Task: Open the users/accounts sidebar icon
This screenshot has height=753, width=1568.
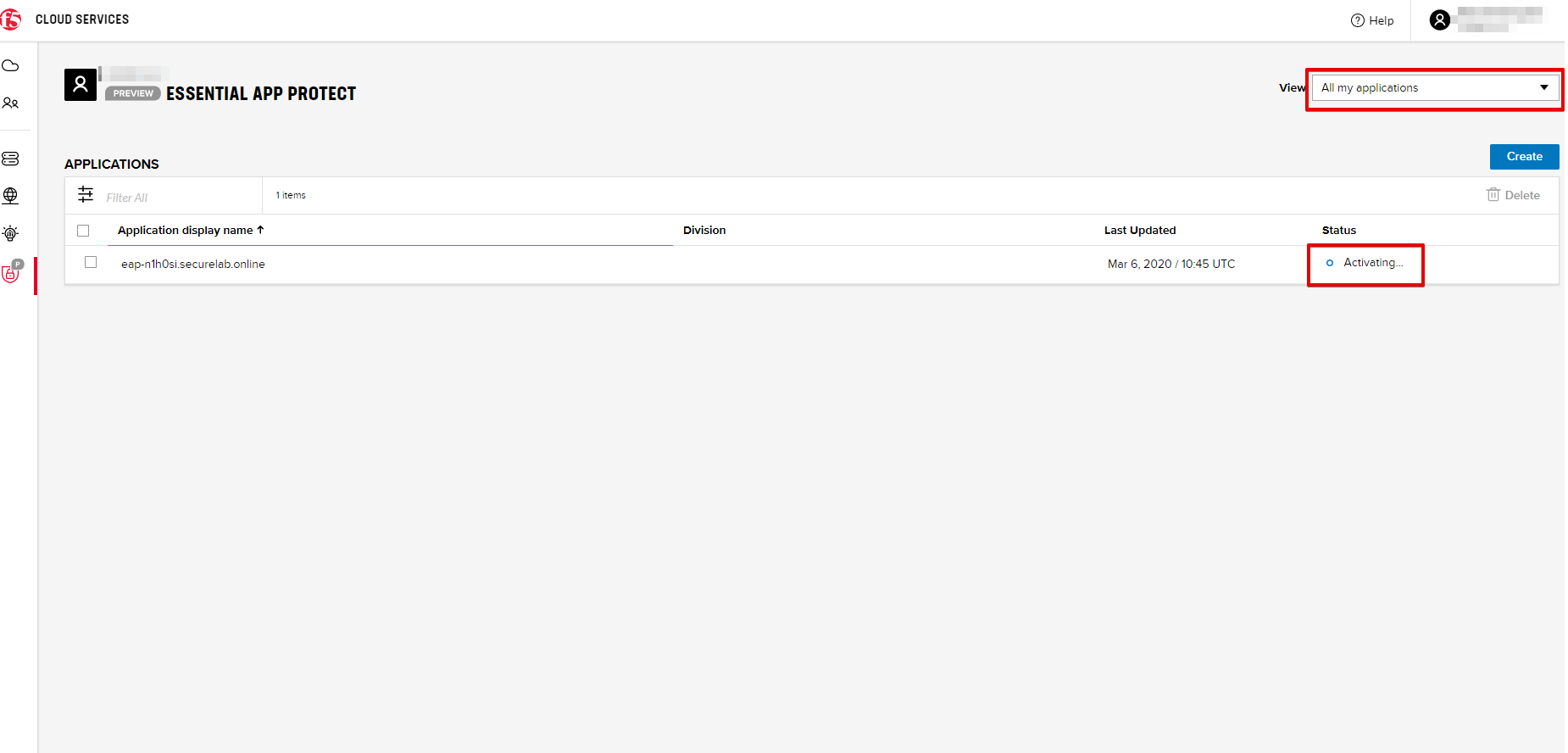Action: coord(10,103)
